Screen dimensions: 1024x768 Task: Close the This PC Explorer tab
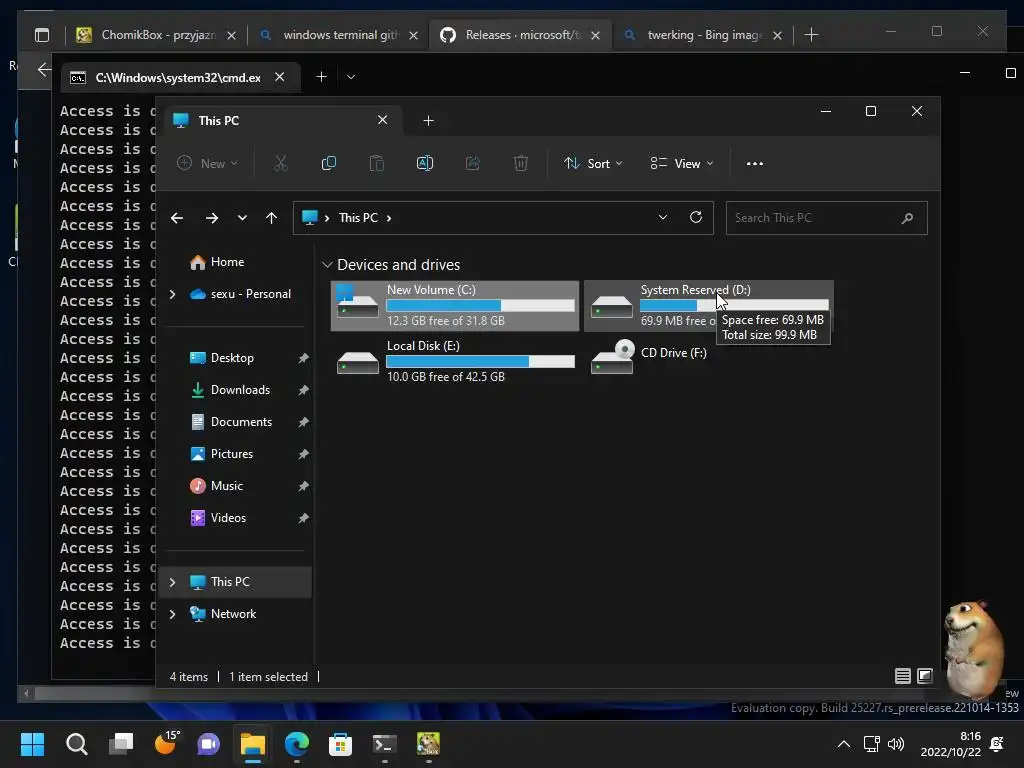click(383, 120)
